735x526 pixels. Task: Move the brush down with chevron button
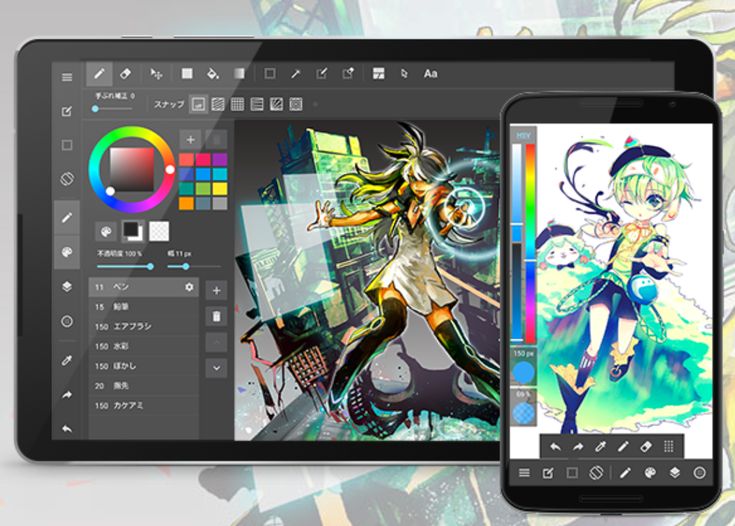(x=217, y=368)
